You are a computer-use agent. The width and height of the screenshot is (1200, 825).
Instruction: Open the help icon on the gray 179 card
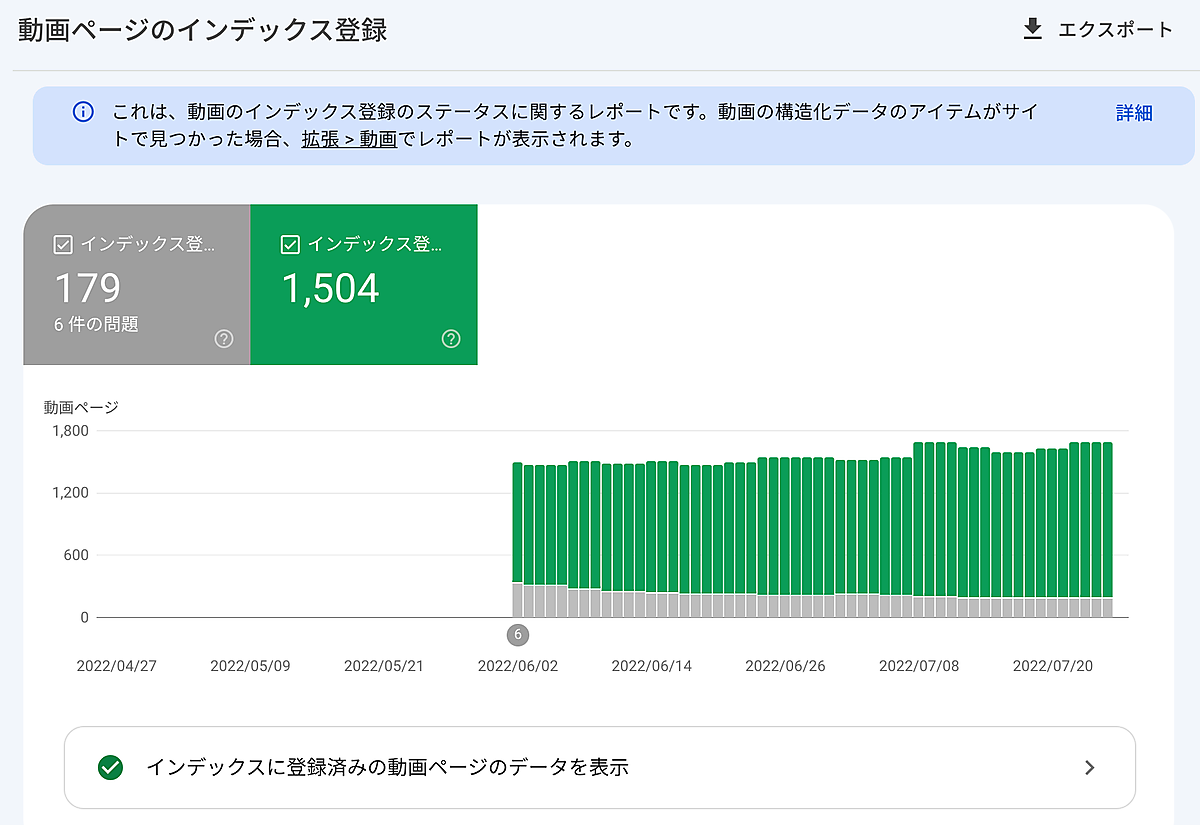[x=224, y=339]
